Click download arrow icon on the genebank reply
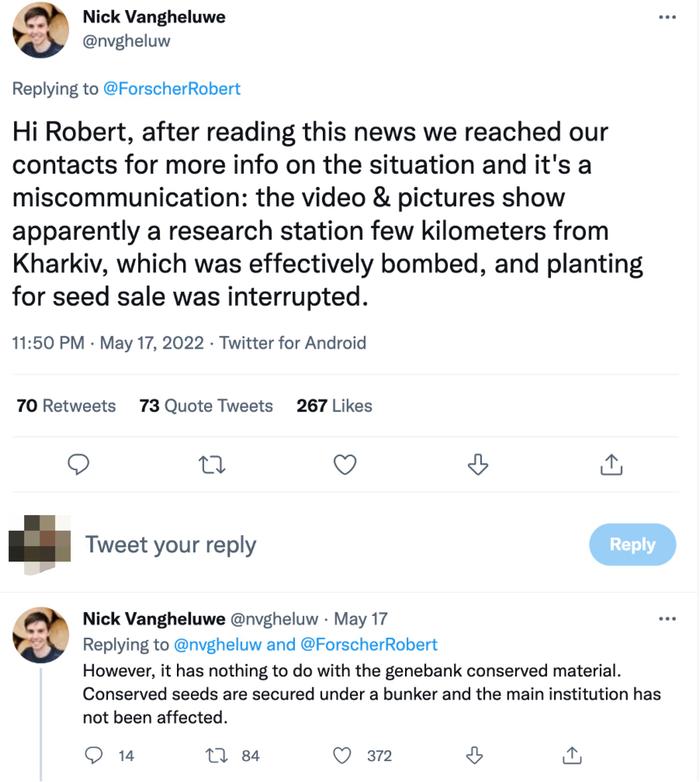Image resolution: width=700 pixels, height=782 pixels. 474,756
